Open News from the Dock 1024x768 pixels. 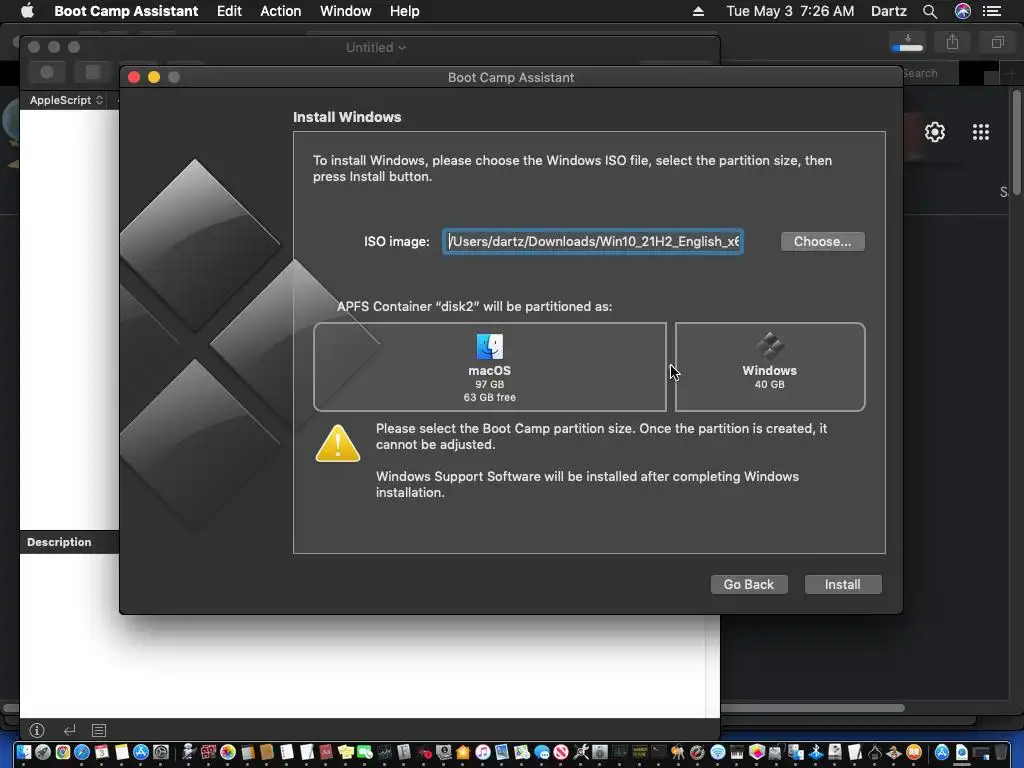coord(561,752)
